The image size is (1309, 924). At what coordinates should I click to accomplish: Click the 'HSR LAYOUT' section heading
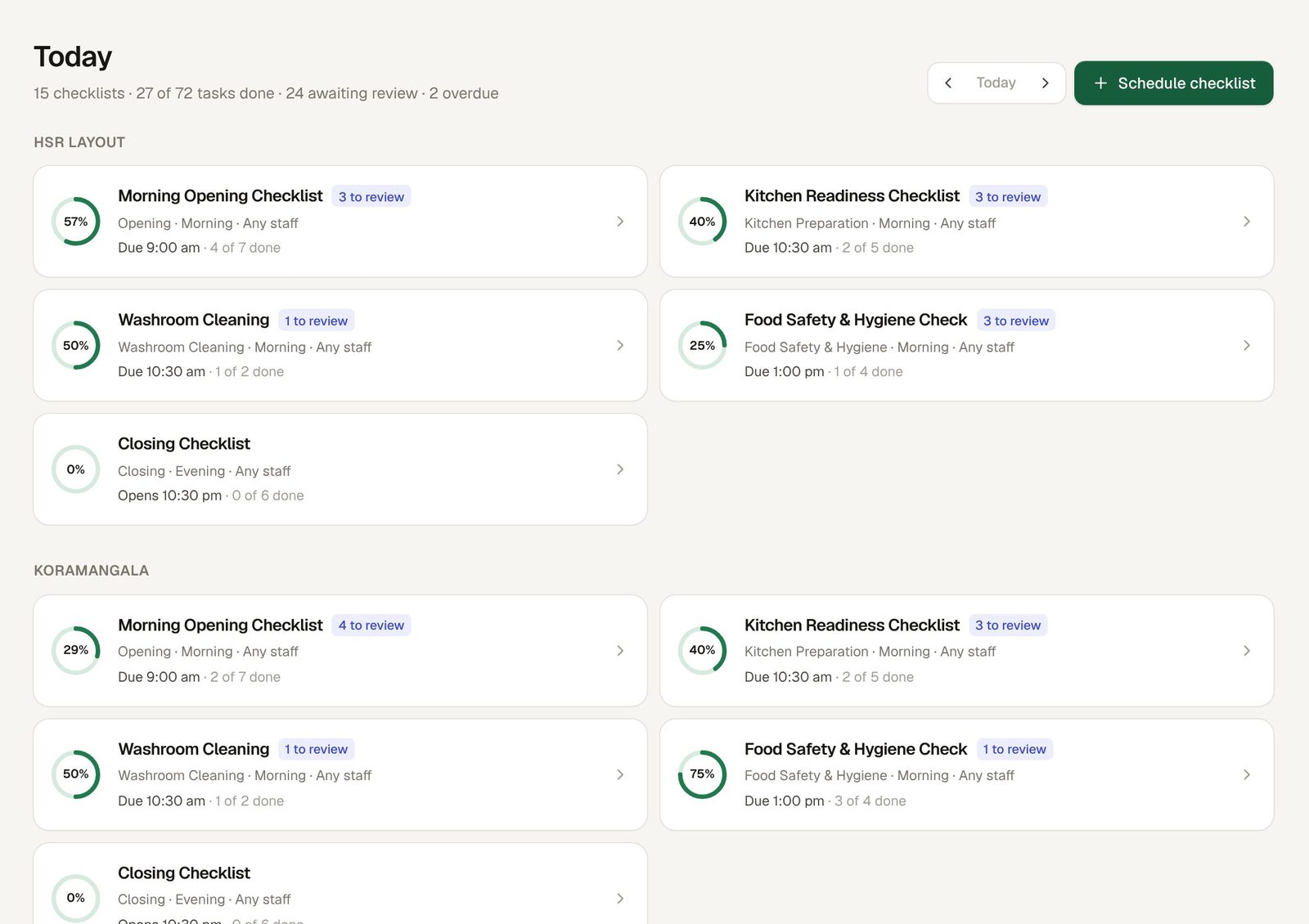(79, 142)
